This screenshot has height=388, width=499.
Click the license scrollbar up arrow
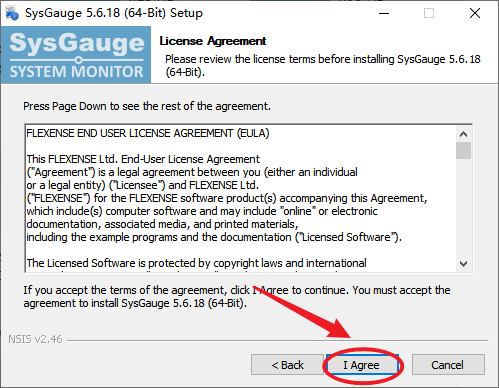coord(463,134)
